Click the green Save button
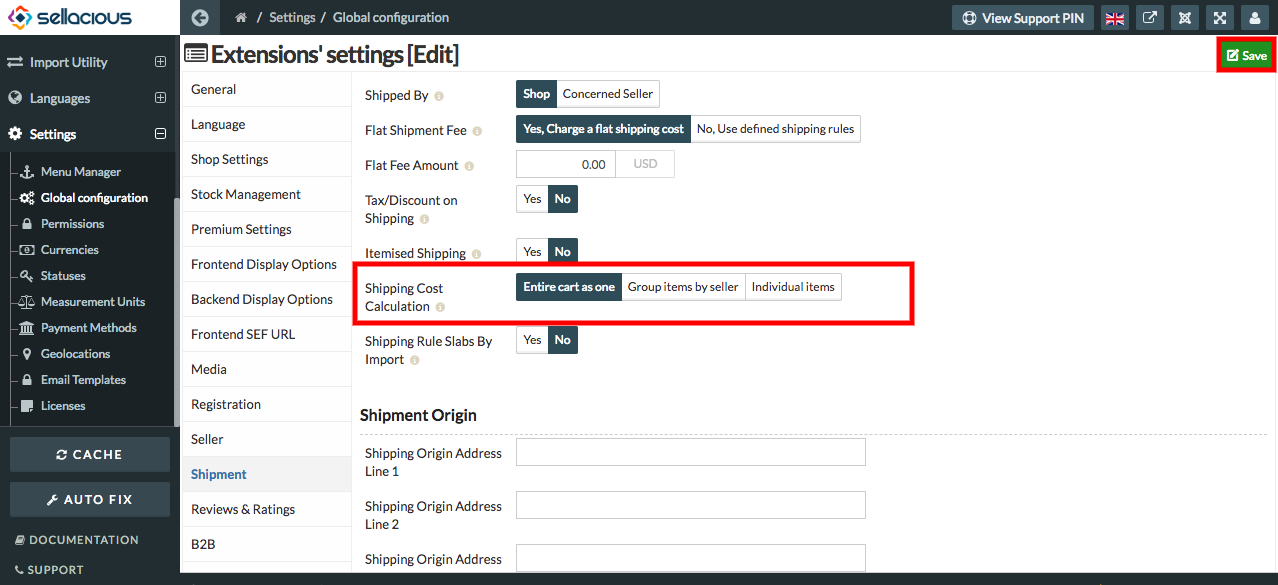The height and width of the screenshot is (585, 1278). (x=1245, y=56)
